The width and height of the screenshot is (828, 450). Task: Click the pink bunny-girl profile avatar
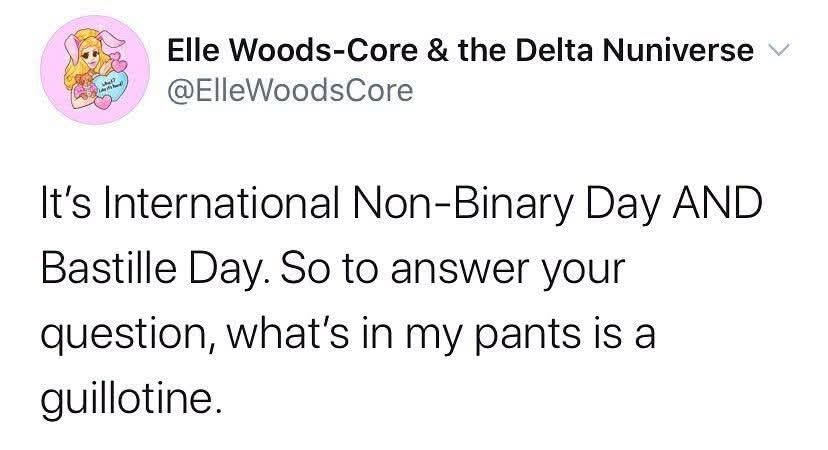(95, 70)
